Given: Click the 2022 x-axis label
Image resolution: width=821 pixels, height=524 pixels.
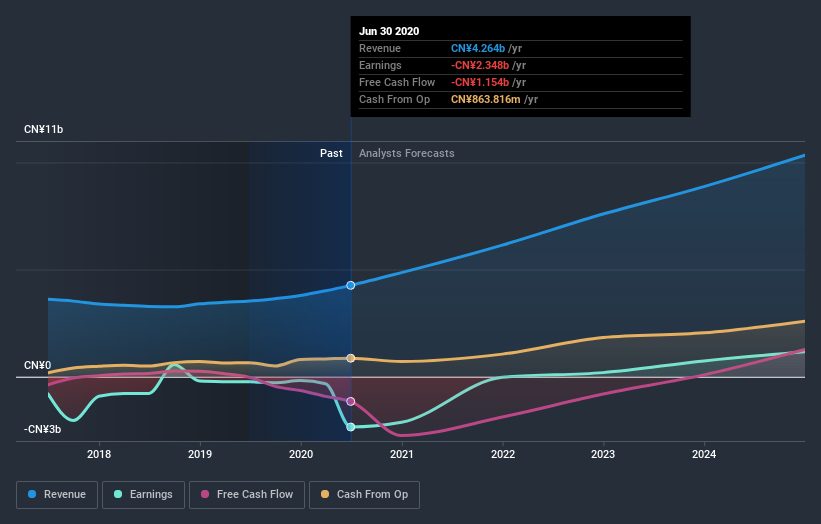Looking at the screenshot, I should pyautogui.click(x=503, y=454).
